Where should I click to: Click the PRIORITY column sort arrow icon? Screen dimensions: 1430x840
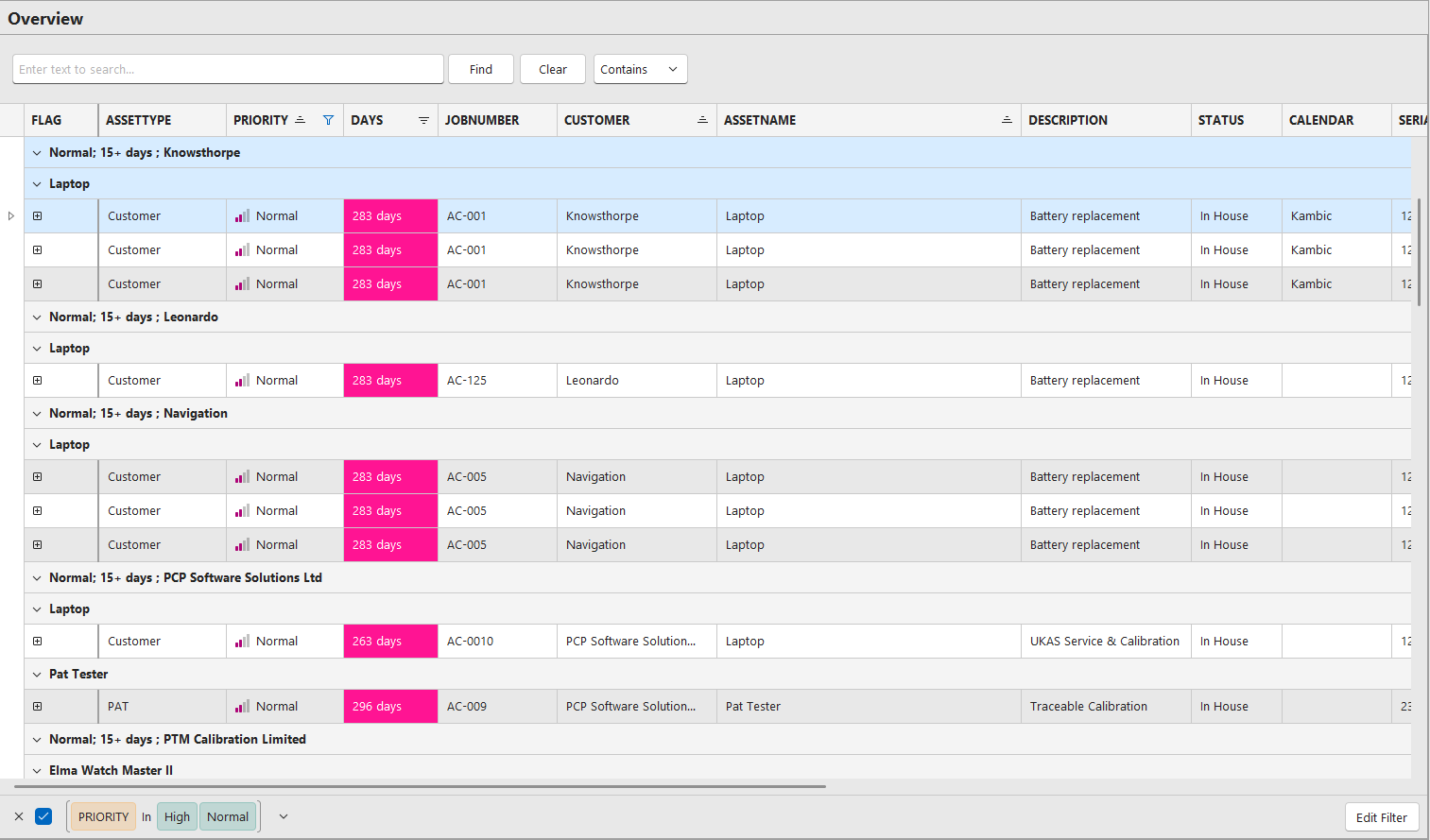click(300, 120)
